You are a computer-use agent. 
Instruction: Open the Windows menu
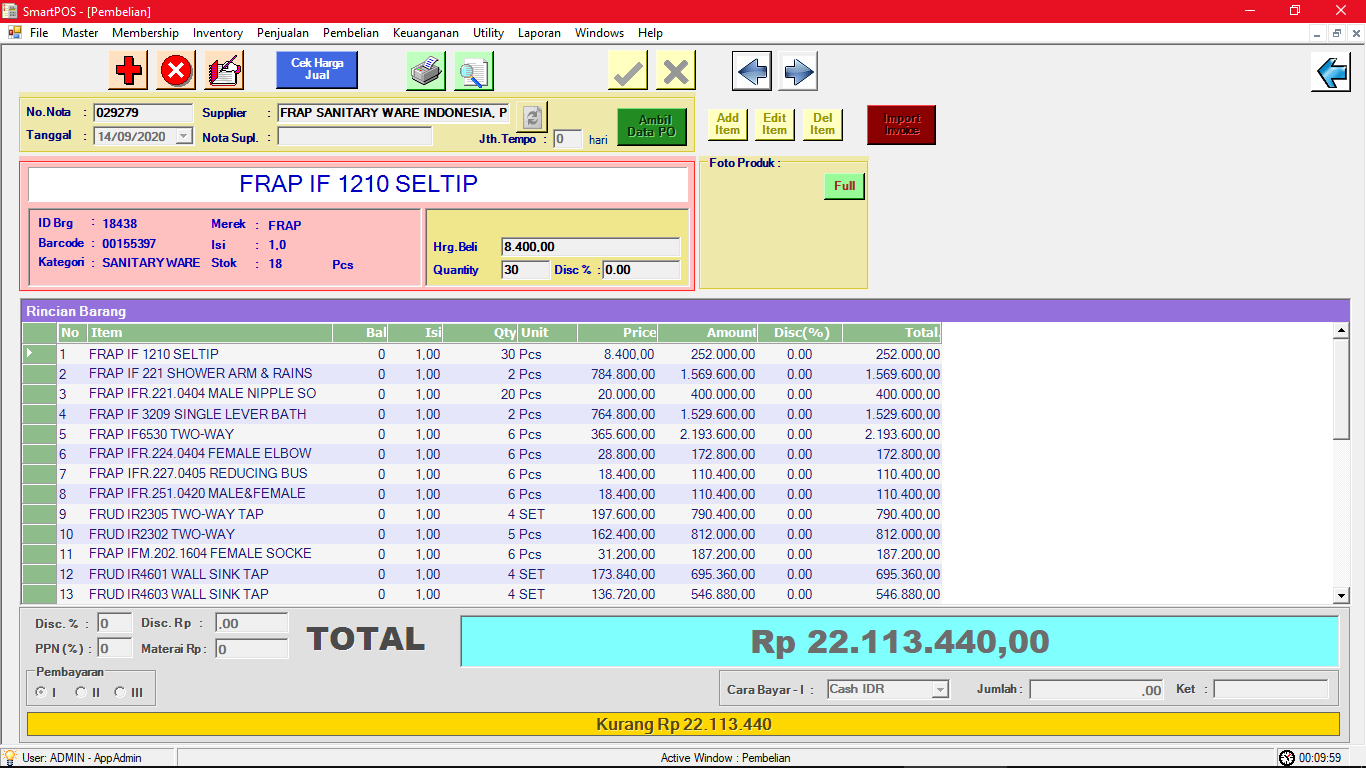pos(600,33)
